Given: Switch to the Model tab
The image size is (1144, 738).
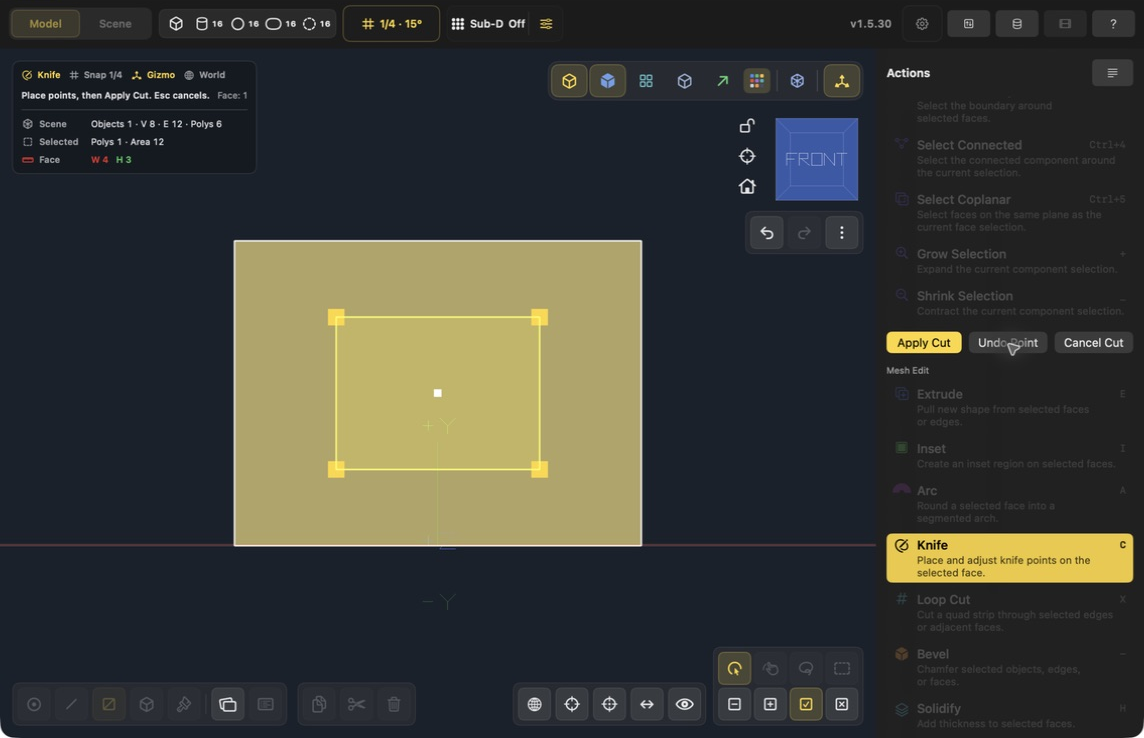Looking at the screenshot, I should point(45,24).
